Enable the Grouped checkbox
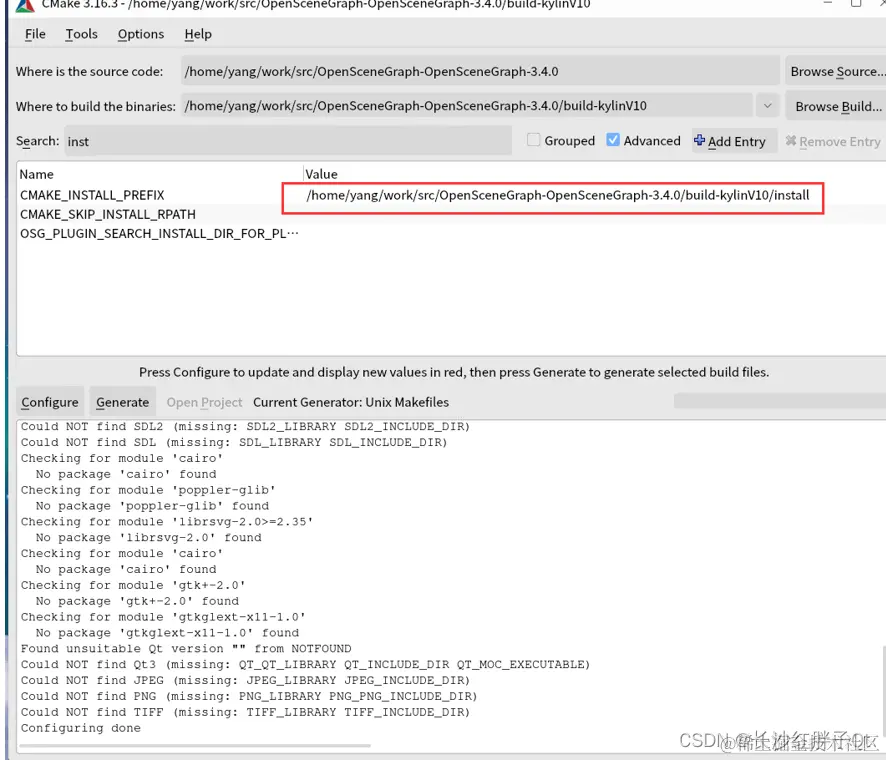 click(533, 140)
